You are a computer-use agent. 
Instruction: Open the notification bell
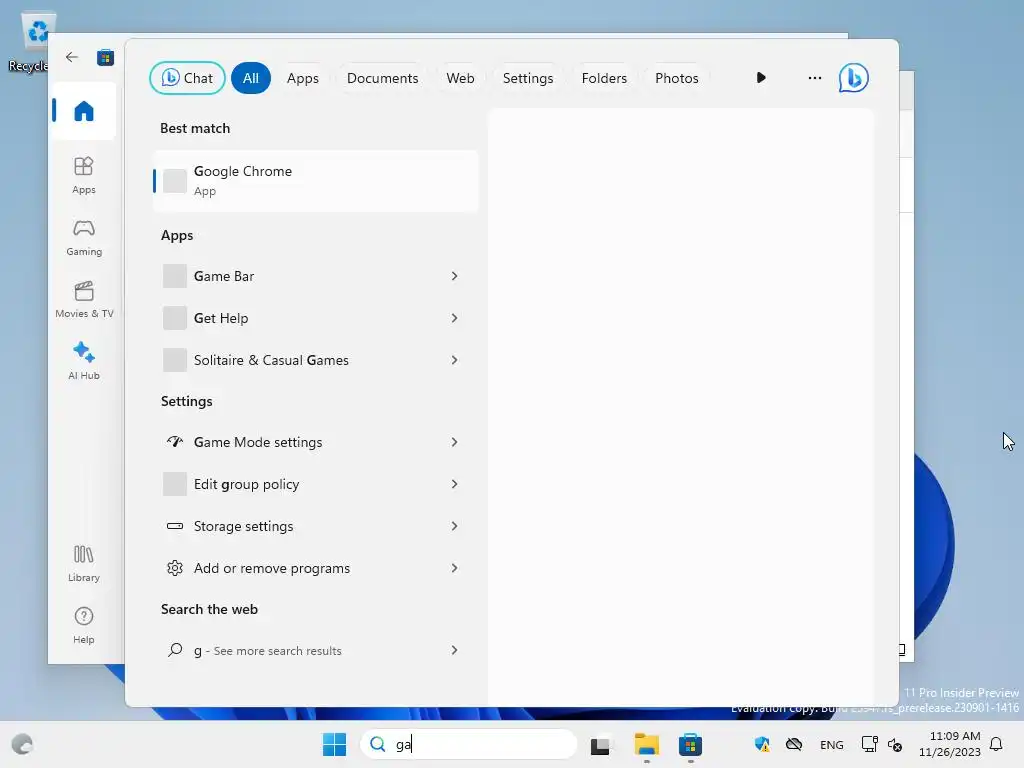click(x=996, y=744)
